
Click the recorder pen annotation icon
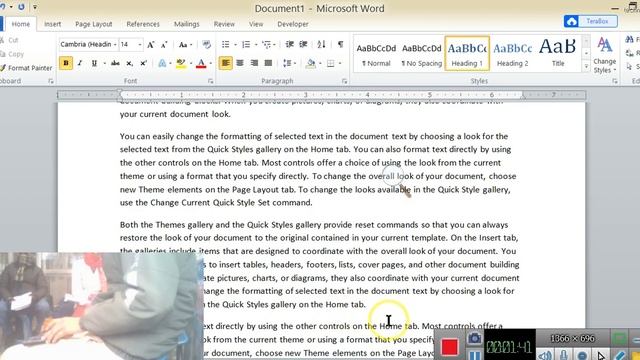(620, 355)
